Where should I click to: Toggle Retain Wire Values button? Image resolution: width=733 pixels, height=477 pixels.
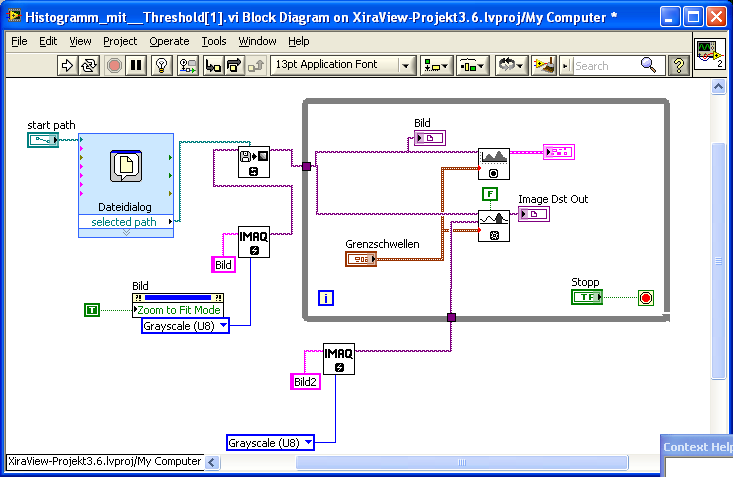[188, 65]
